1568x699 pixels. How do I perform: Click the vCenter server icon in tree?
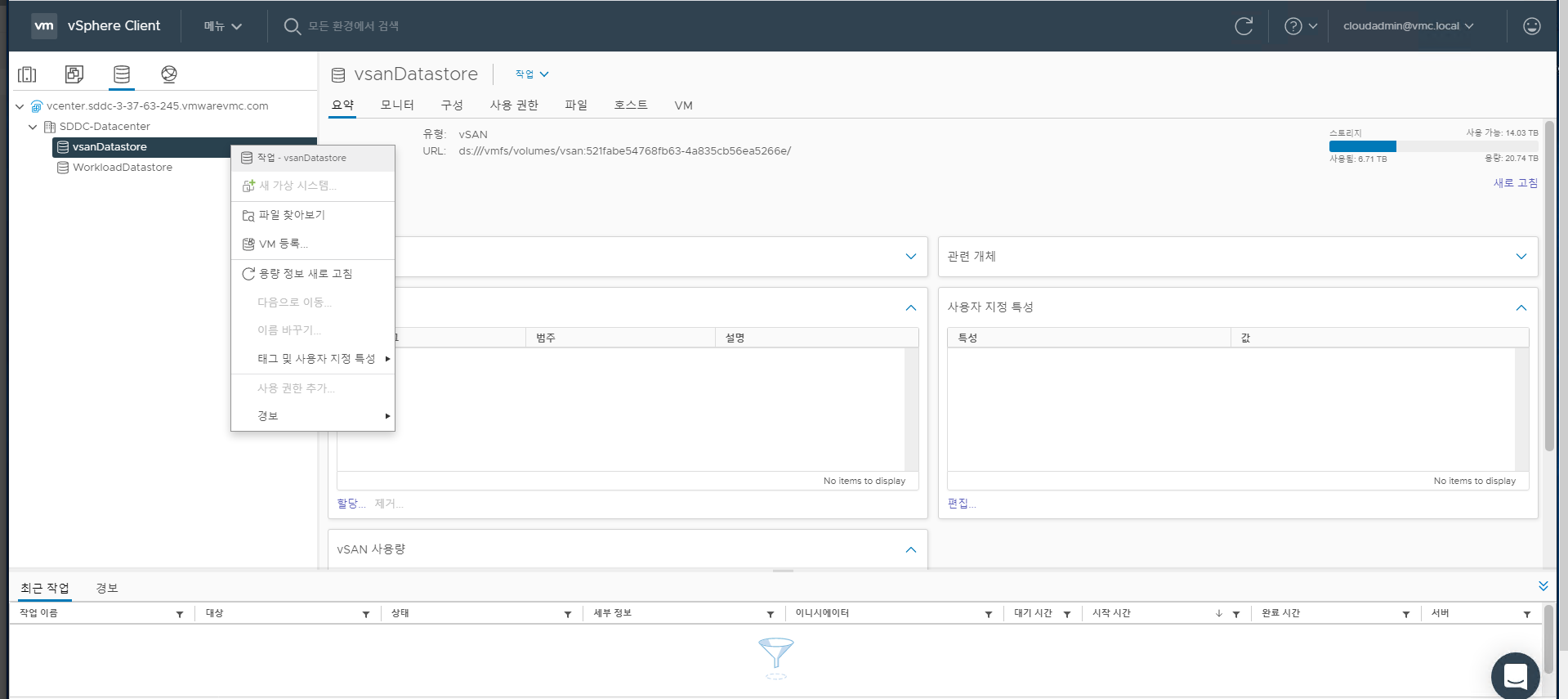(37, 106)
